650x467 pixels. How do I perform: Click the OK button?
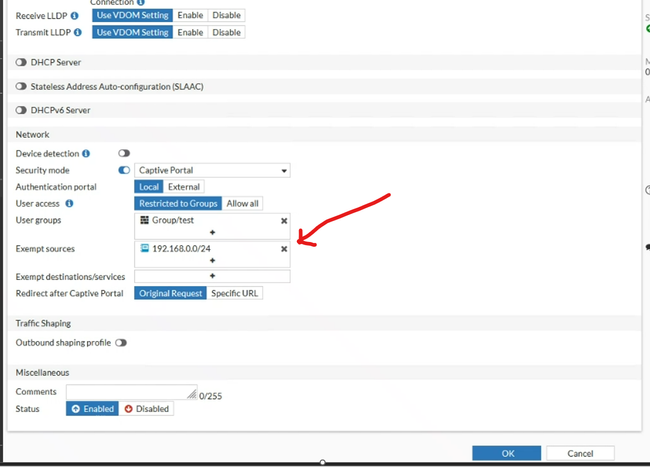point(507,453)
